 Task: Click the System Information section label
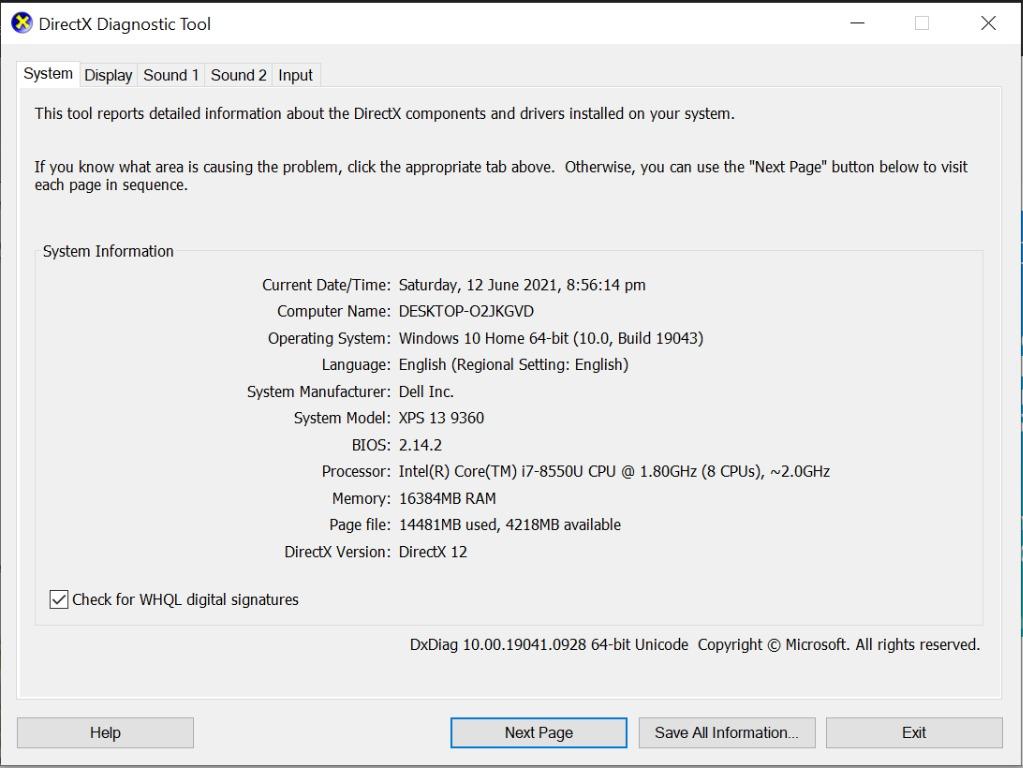coord(108,251)
